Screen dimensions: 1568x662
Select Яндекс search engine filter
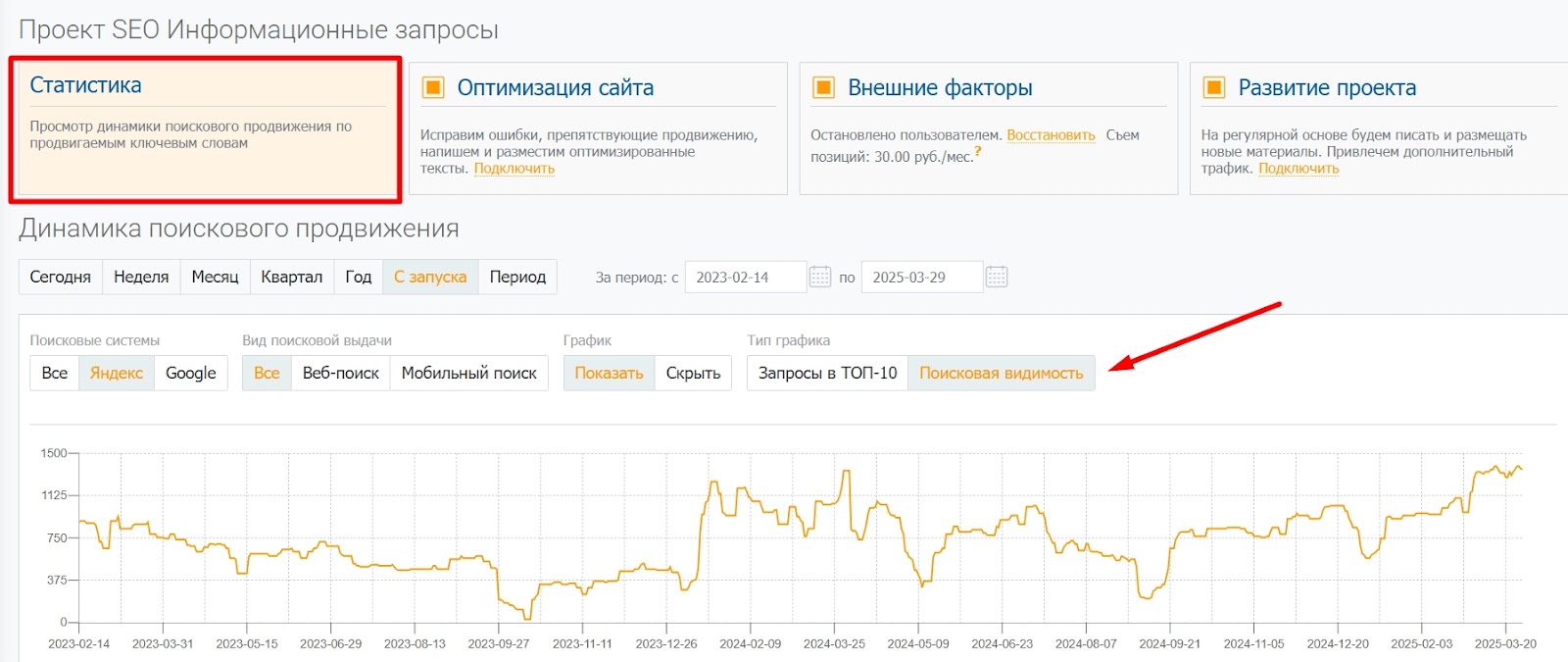pos(117,373)
